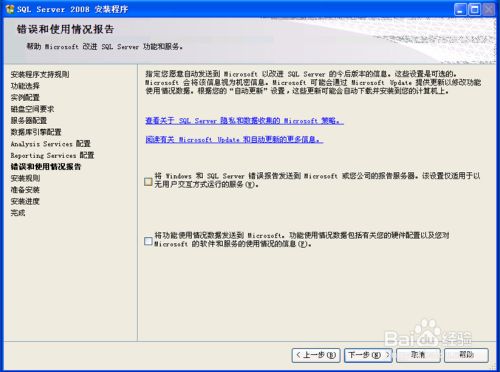This screenshot has width=500, height=372.
Task: Click the 帮助 help button
Action: pos(466,355)
